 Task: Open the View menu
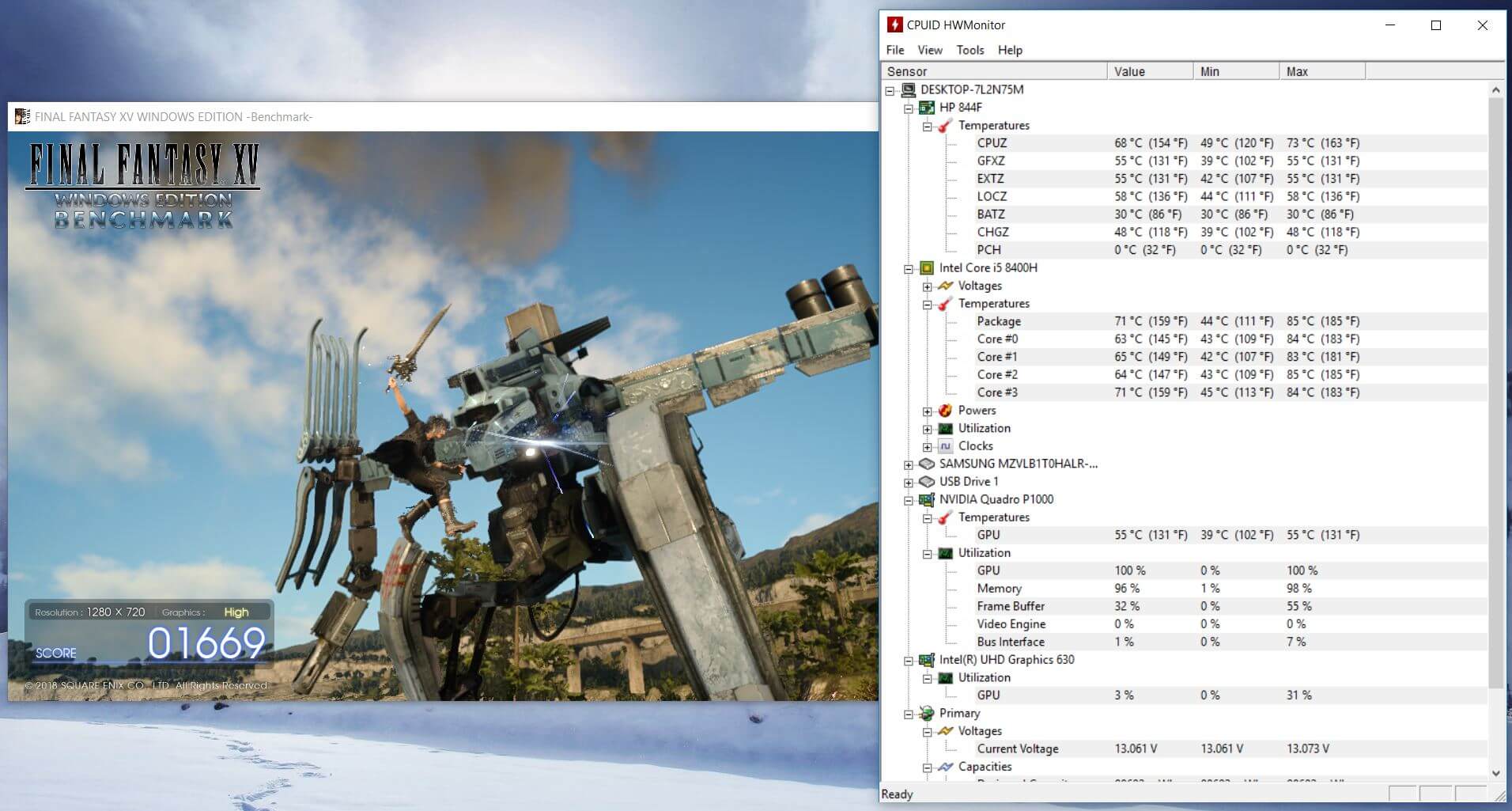[929, 50]
